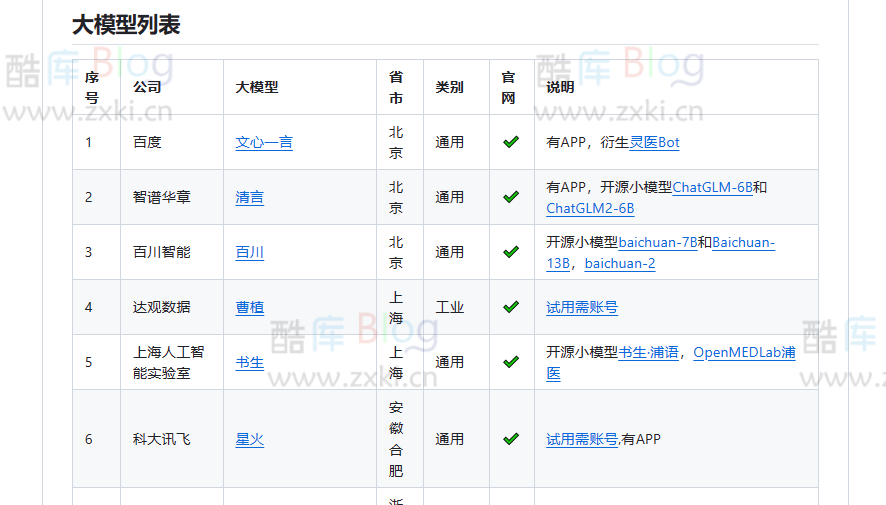Open the ChatGLM2-6B link
This screenshot has height=505, width=886.
pos(590,208)
